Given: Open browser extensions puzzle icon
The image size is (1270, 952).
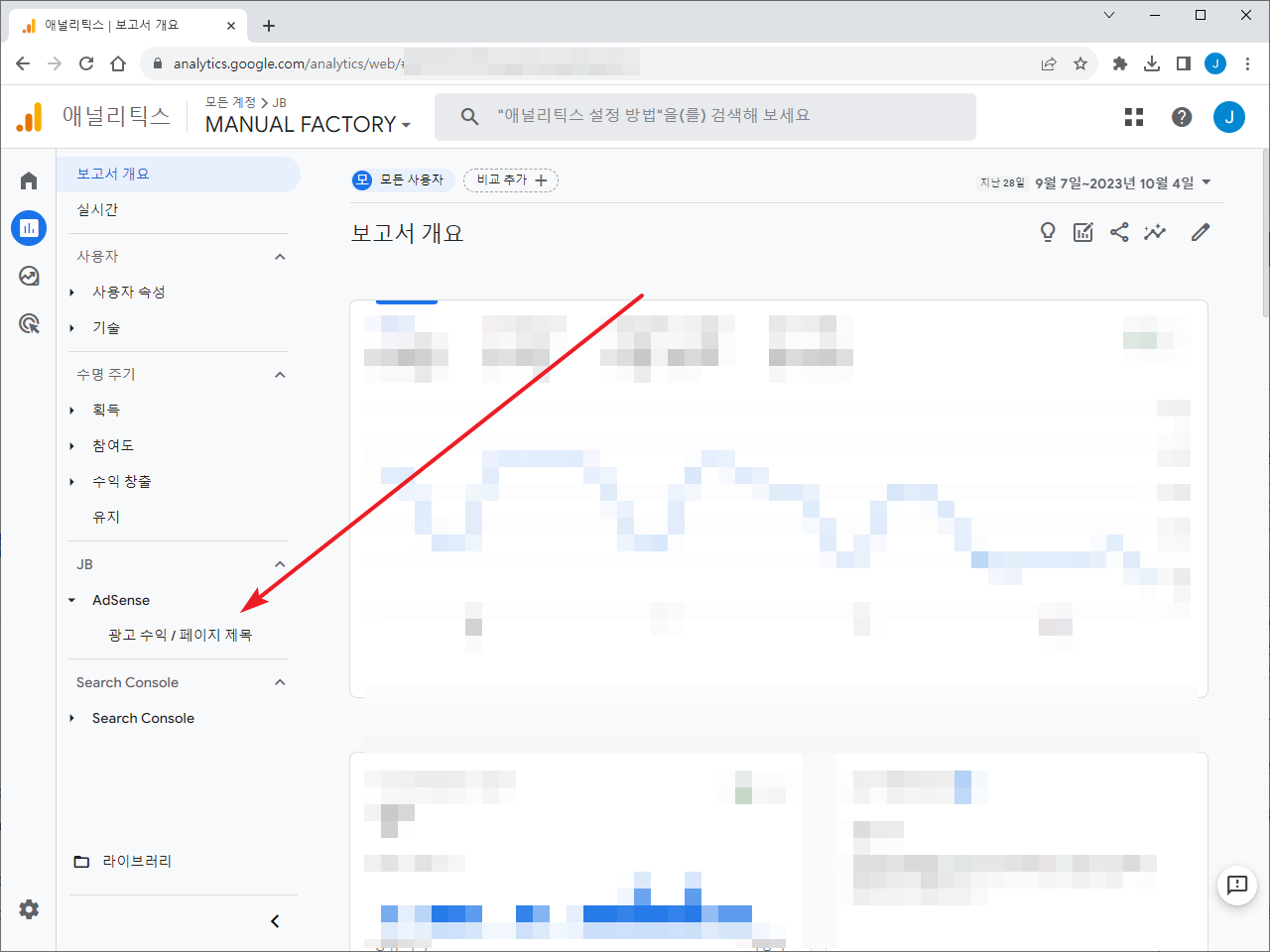Looking at the screenshot, I should pyautogui.click(x=1120, y=63).
